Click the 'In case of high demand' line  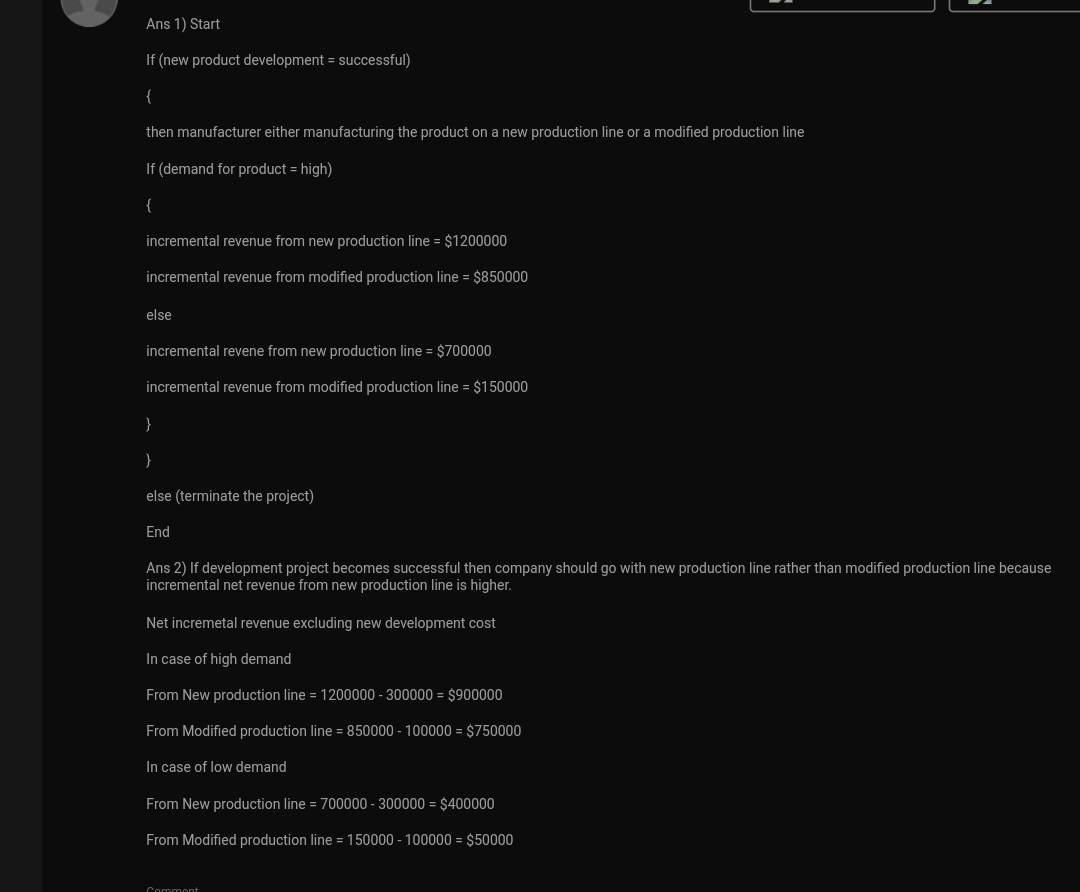click(x=218, y=659)
